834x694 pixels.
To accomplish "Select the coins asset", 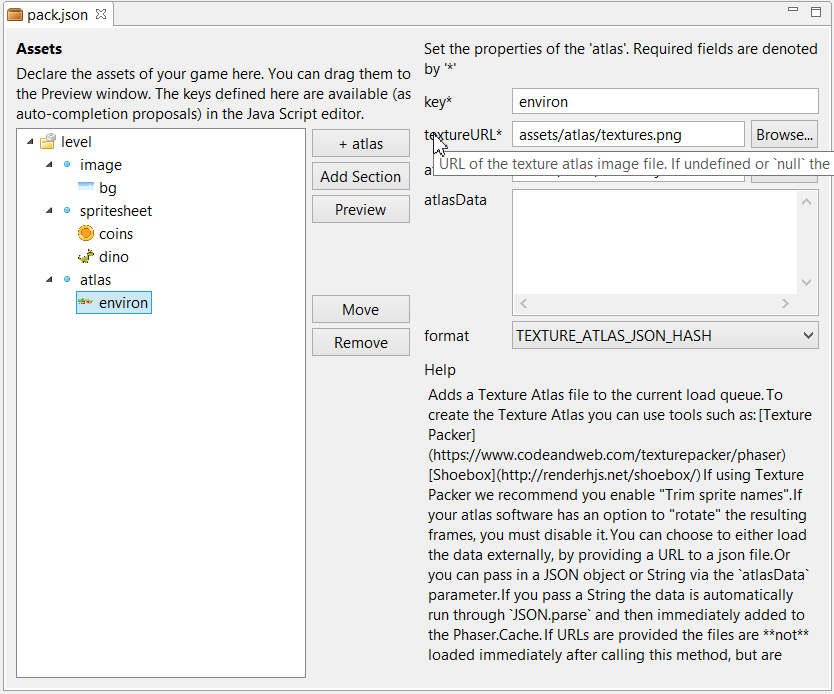I will coord(115,233).
